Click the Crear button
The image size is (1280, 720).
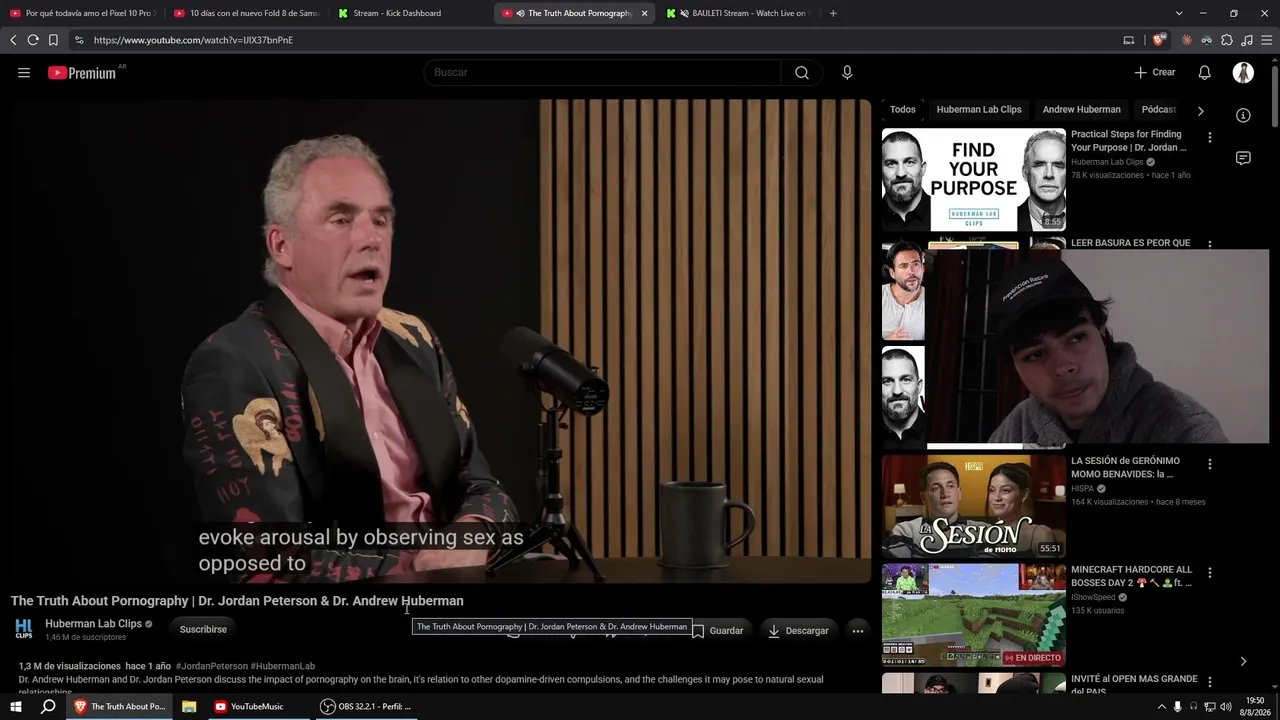tap(1155, 72)
